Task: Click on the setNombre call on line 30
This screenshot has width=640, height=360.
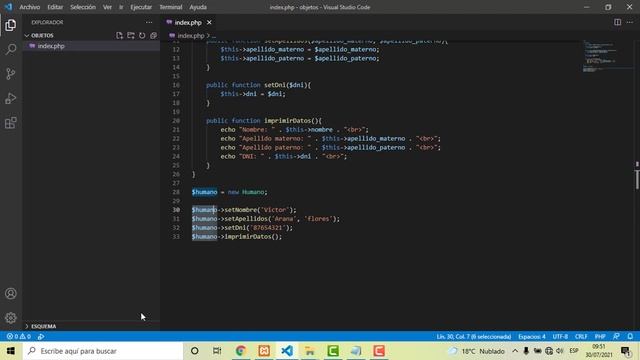Action: point(241,210)
